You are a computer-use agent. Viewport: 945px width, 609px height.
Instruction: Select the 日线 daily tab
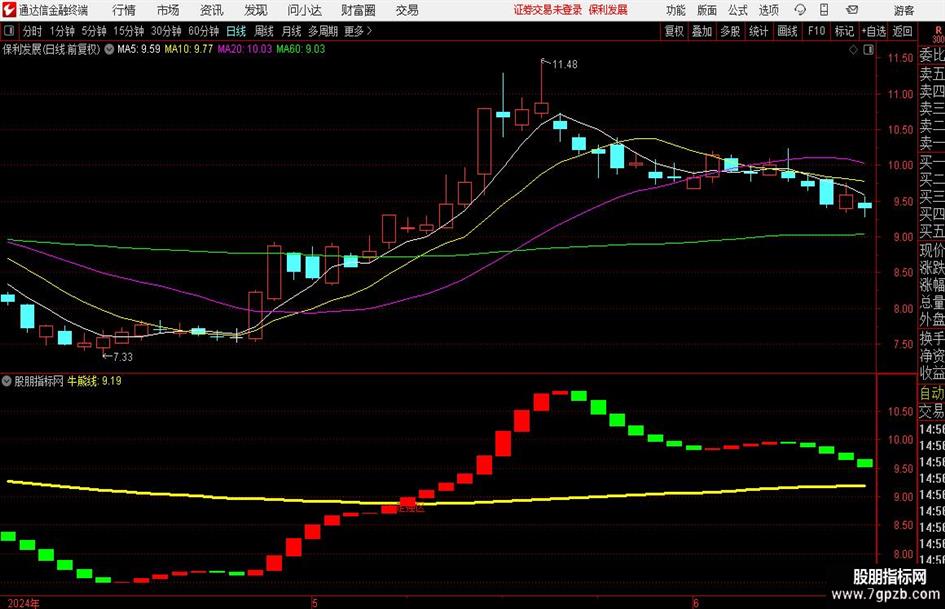[x=236, y=31]
